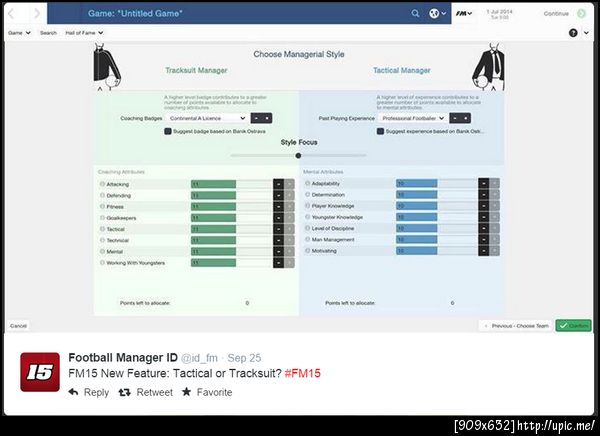The image size is (600, 436).
Task: Click the info circle next to Defending
Action: tap(102, 195)
